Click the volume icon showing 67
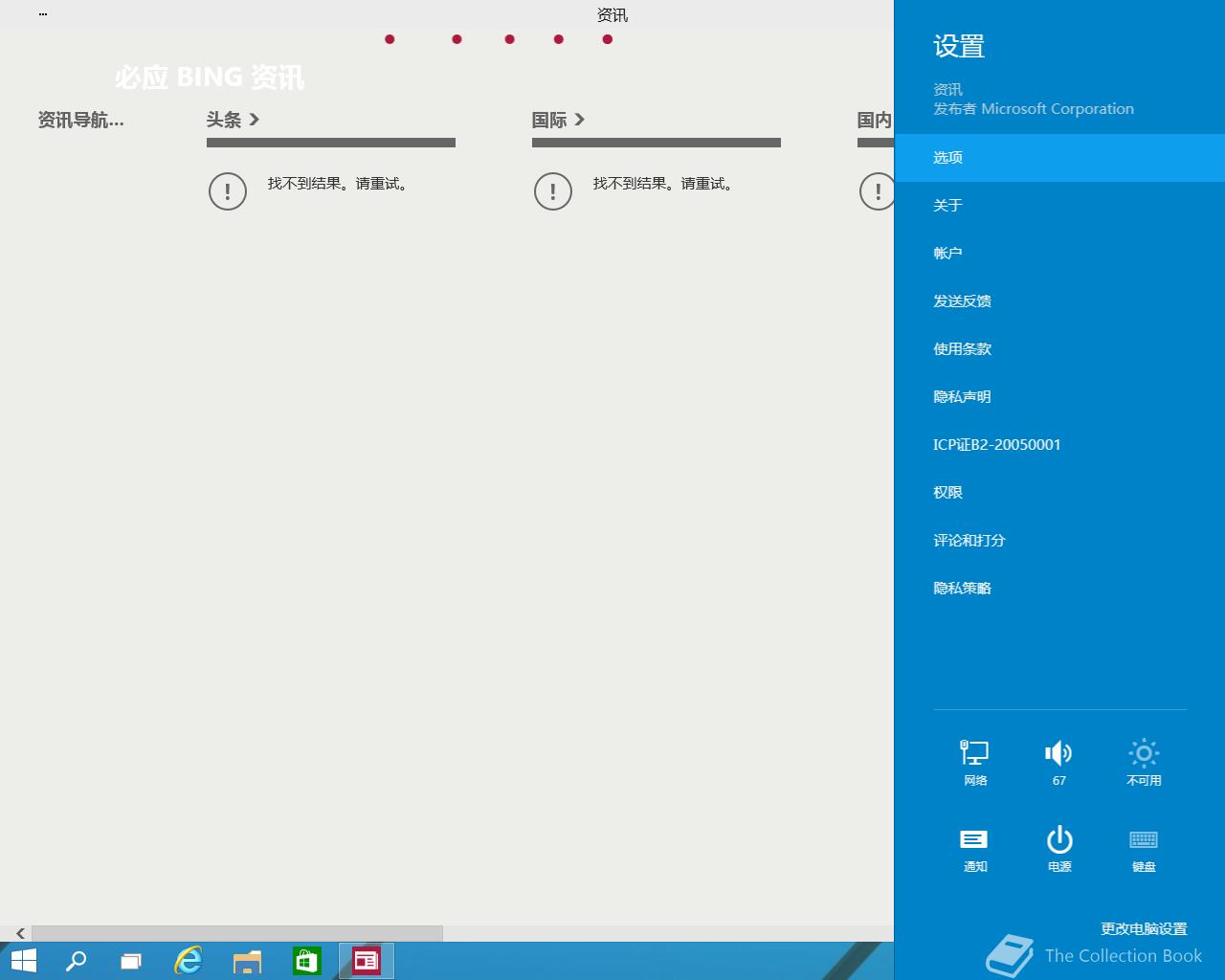 tap(1058, 763)
